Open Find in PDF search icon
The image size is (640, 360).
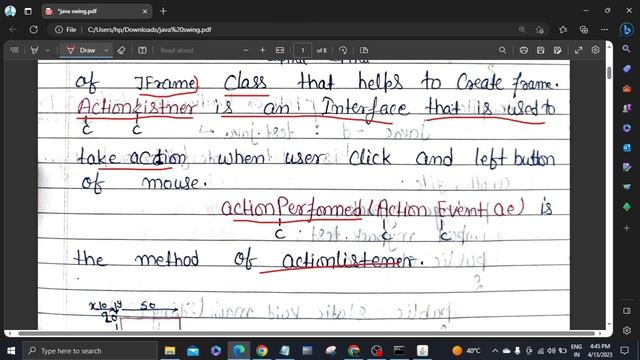(502, 50)
